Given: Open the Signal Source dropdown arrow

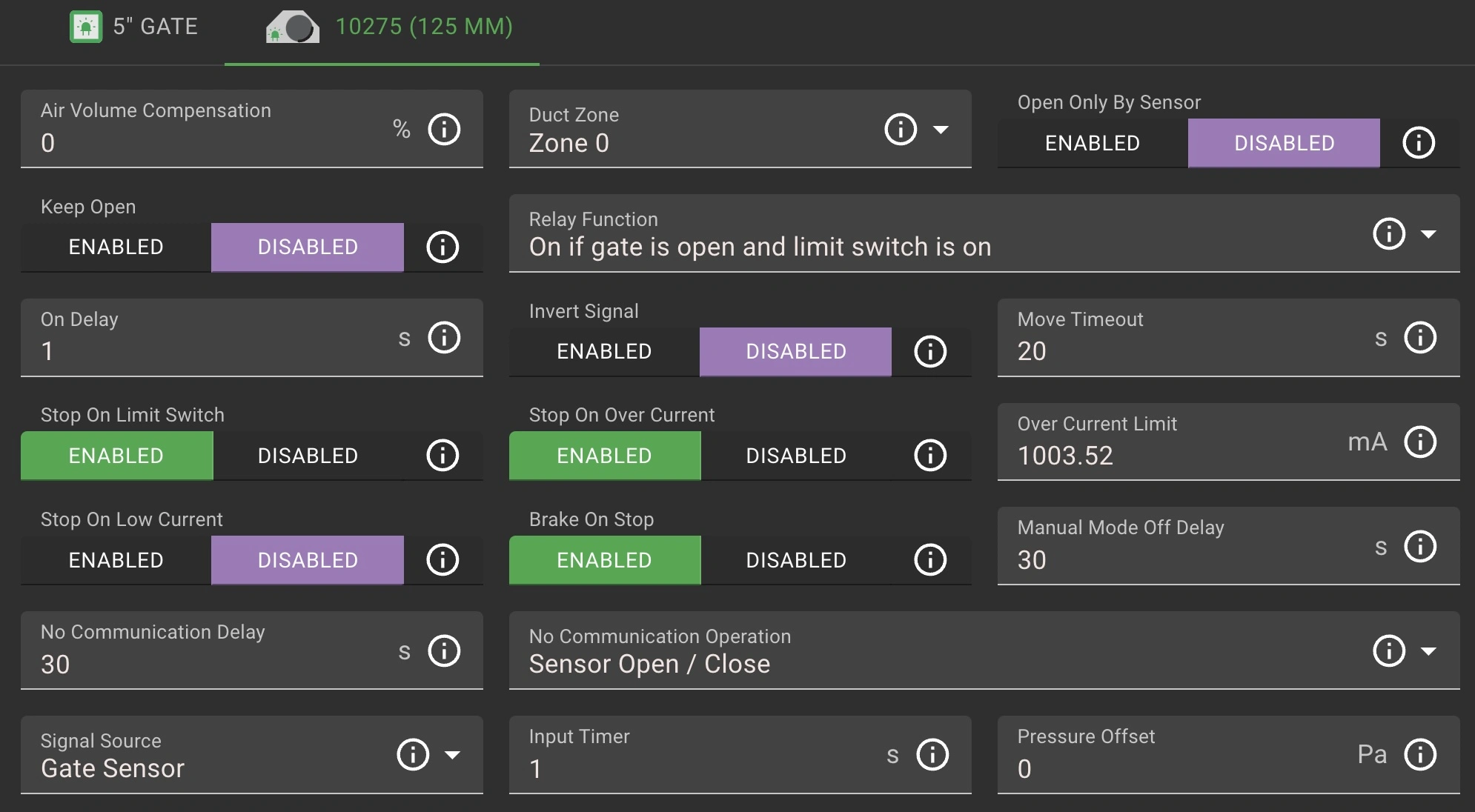Looking at the screenshot, I should coord(452,755).
